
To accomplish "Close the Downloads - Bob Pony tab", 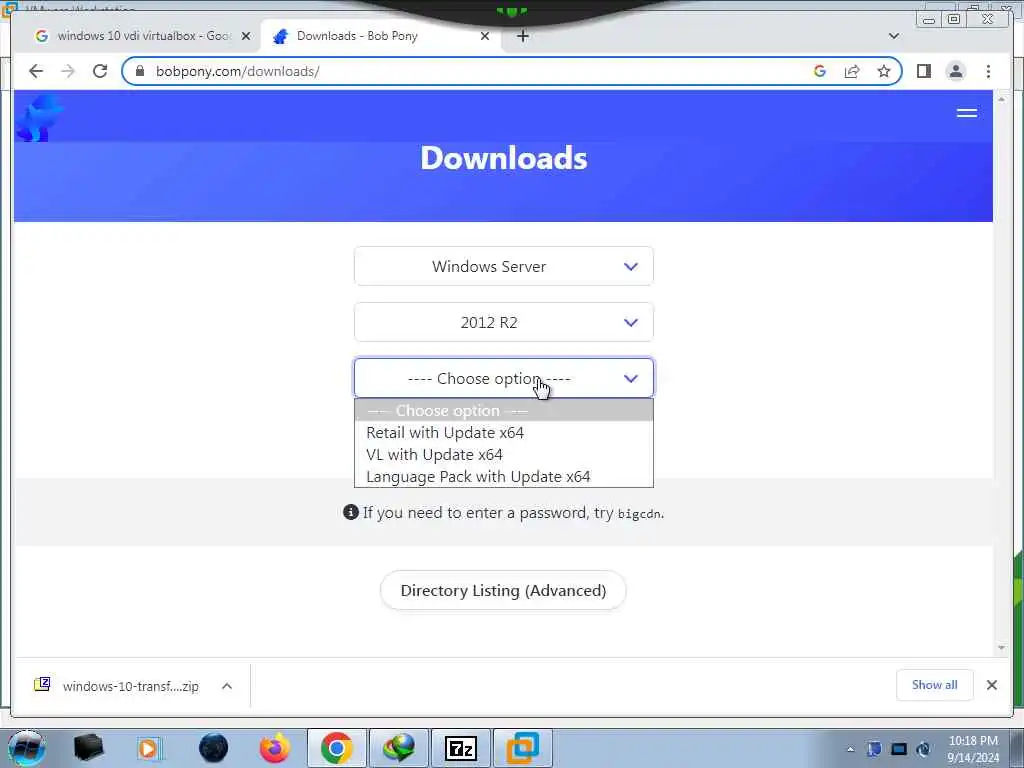I will (x=485, y=36).
